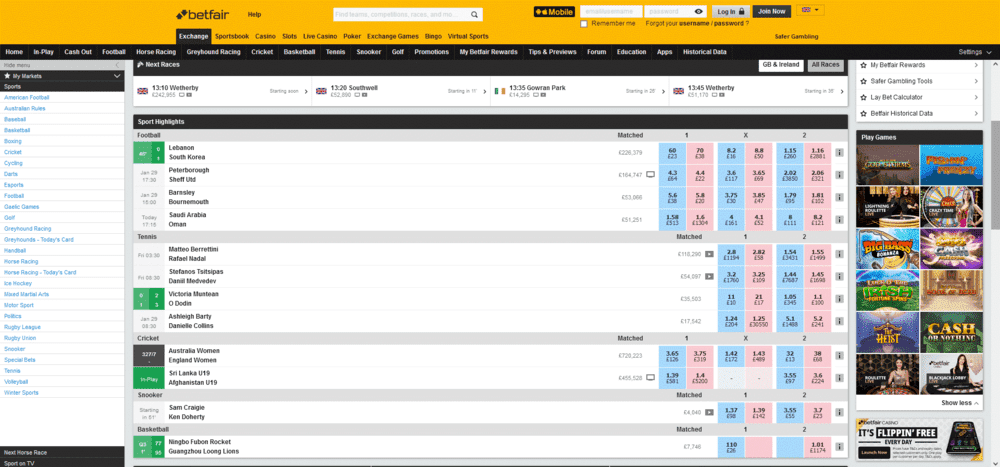Viewport: 1000px width, 467px height.
Task: Open 13:45 Wetherby race arrow
Action: (x=842, y=91)
